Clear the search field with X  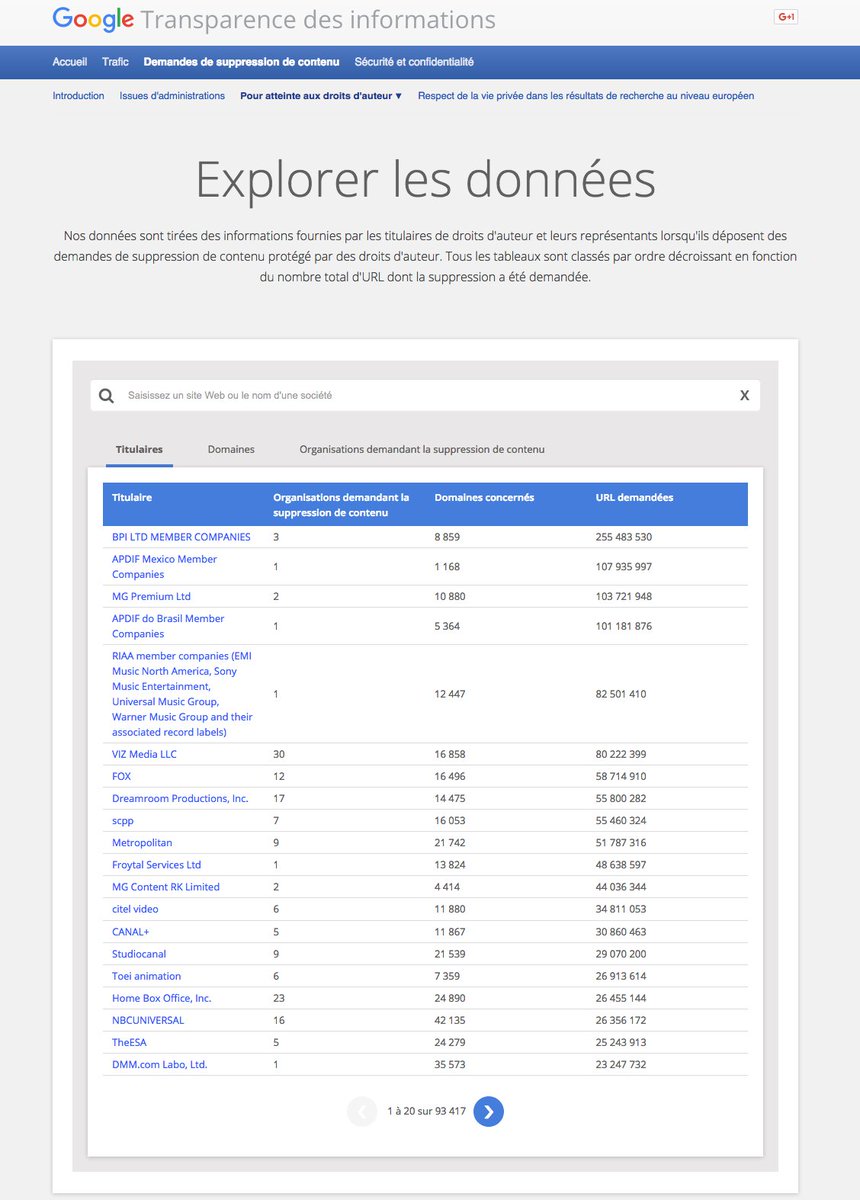click(744, 395)
